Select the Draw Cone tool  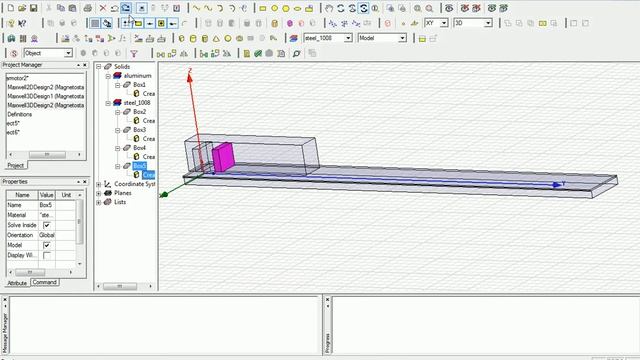(x=216, y=38)
